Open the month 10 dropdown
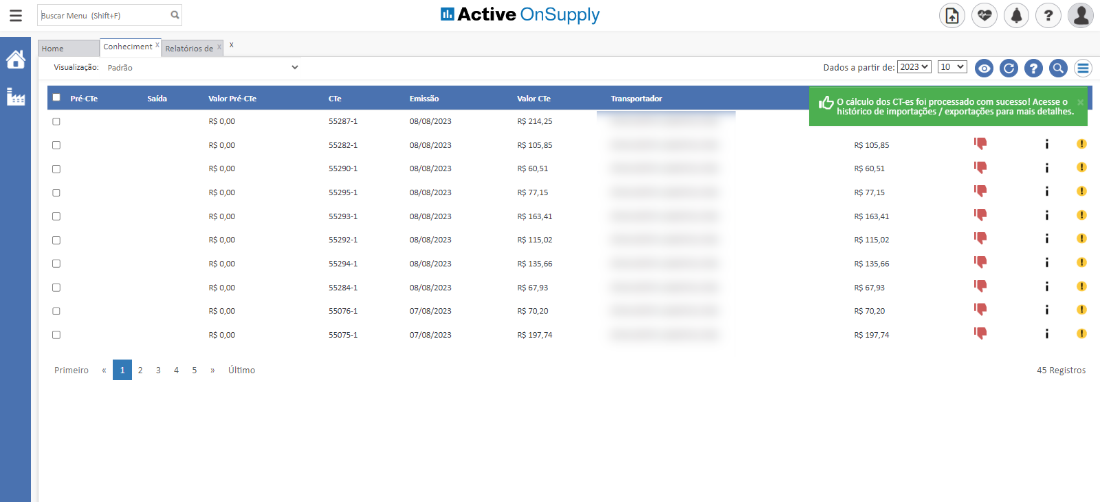Screen dimensions: 1100x502 (952, 67)
